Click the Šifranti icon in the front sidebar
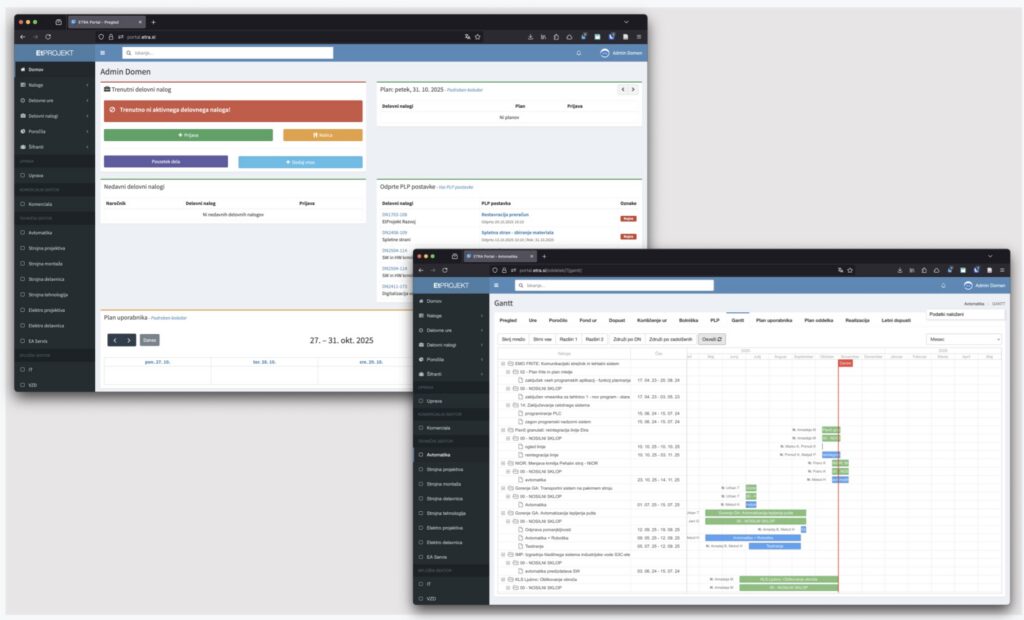Image resolution: width=1024 pixels, height=620 pixels. point(421,373)
